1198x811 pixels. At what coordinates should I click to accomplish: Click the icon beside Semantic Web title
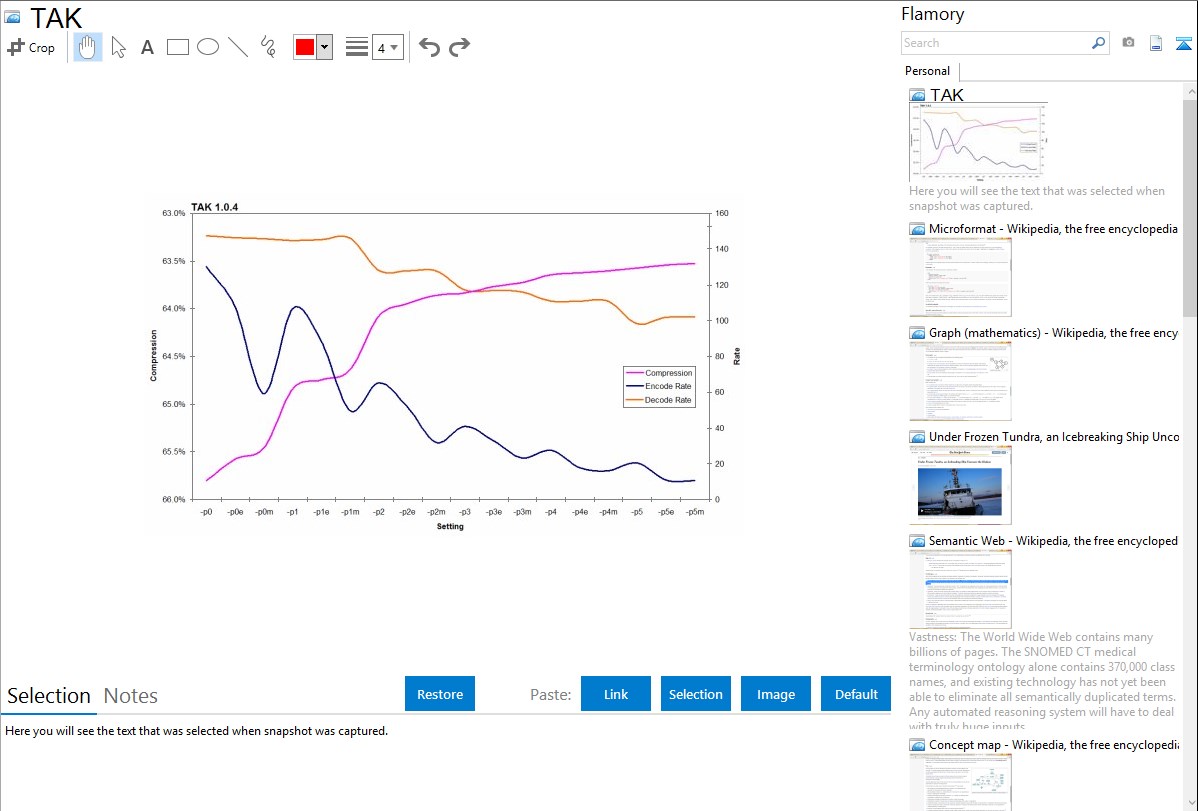click(918, 541)
